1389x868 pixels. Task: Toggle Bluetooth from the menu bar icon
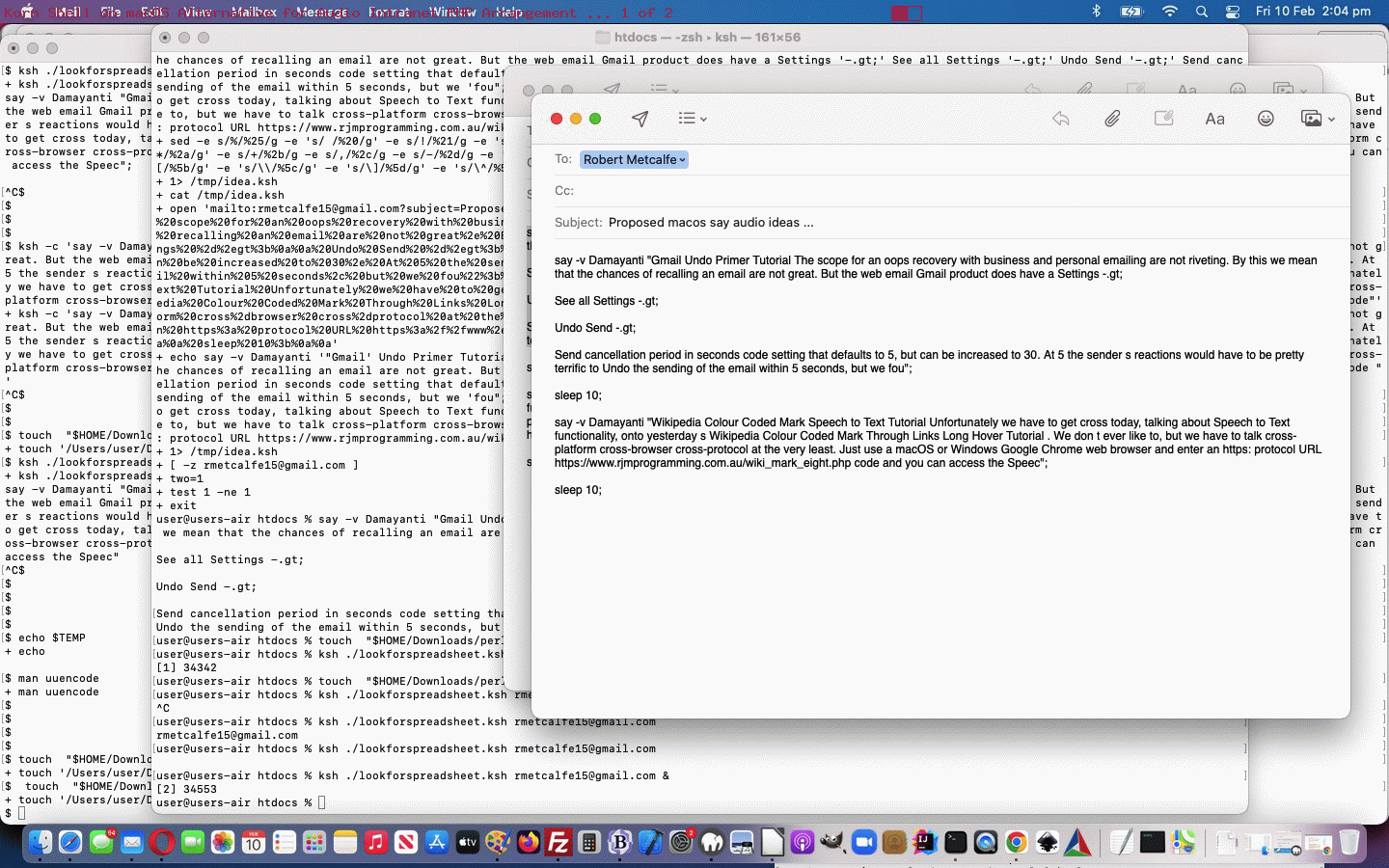pos(1096,12)
